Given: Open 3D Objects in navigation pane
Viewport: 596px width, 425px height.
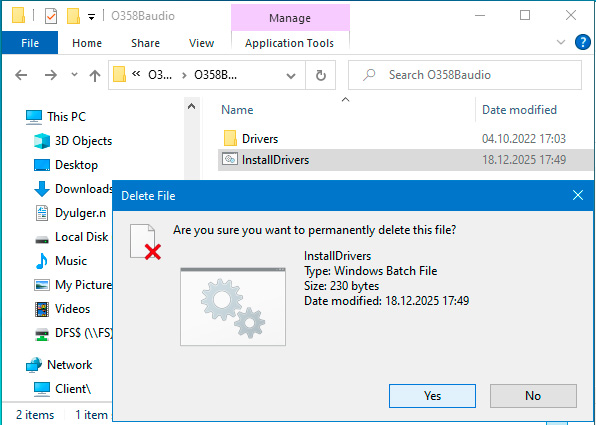Looking at the screenshot, I should pyautogui.click(x=83, y=141).
